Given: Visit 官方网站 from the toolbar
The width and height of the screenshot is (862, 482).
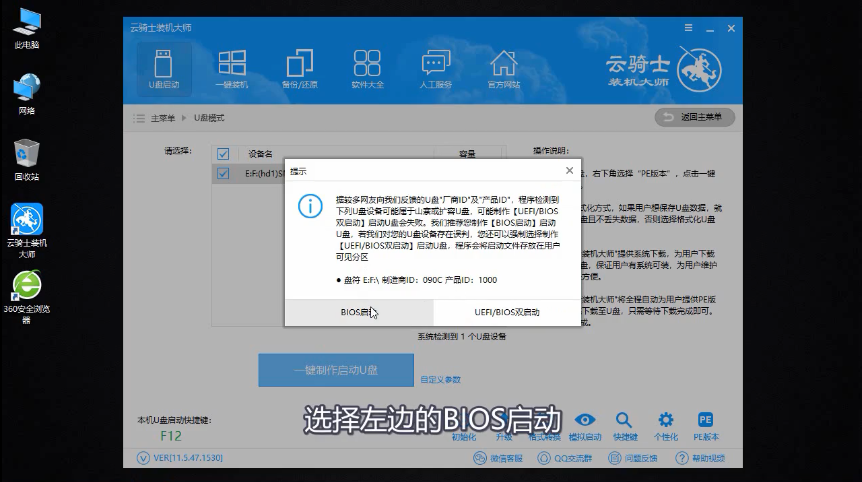Looking at the screenshot, I should coord(504,69).
